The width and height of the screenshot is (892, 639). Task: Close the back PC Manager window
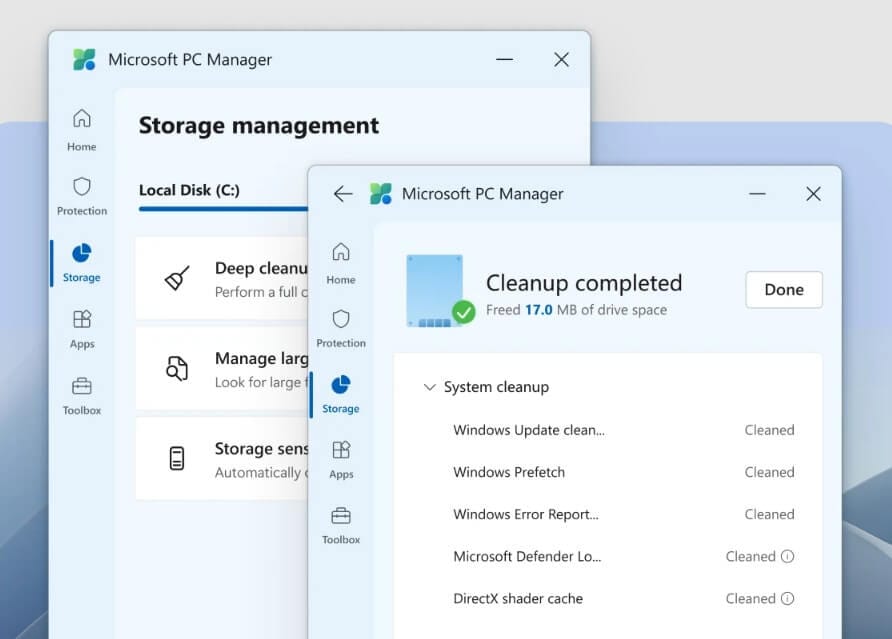click(561, 59)
